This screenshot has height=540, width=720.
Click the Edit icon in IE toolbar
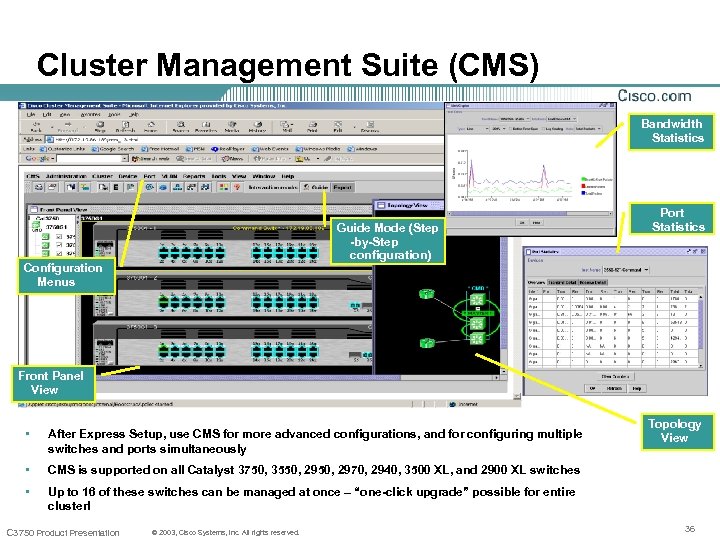pyautogui.click(x=338, y=124)
